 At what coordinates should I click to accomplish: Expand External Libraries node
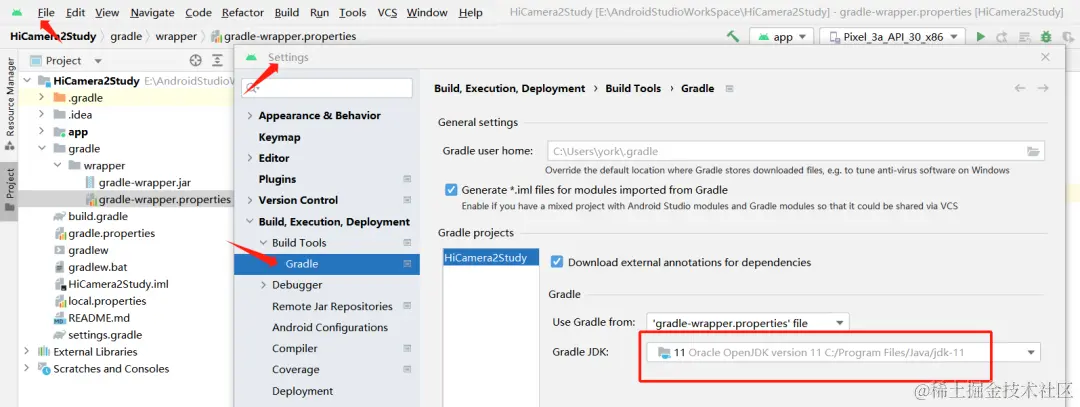26,352
